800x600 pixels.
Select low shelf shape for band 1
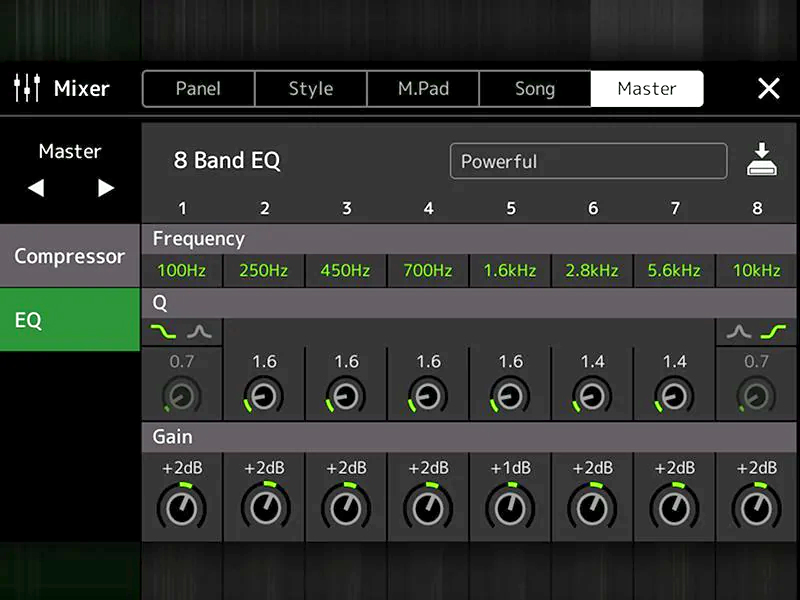pos(163,332)
